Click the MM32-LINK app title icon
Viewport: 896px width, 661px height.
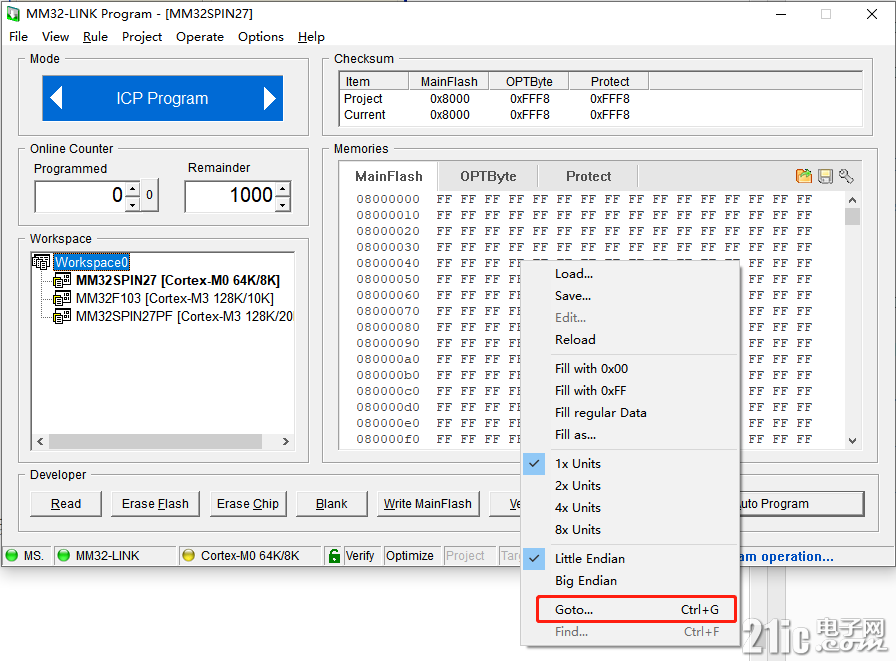pos(13,14)
